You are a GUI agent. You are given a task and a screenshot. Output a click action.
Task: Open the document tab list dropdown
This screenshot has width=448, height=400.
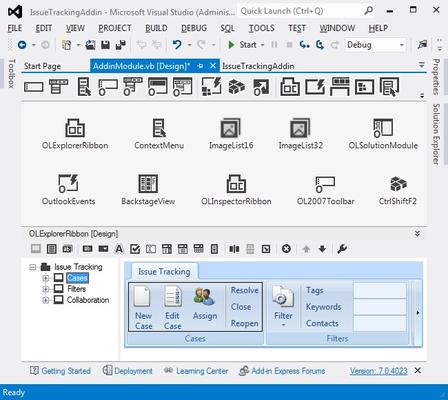point(422,64)
